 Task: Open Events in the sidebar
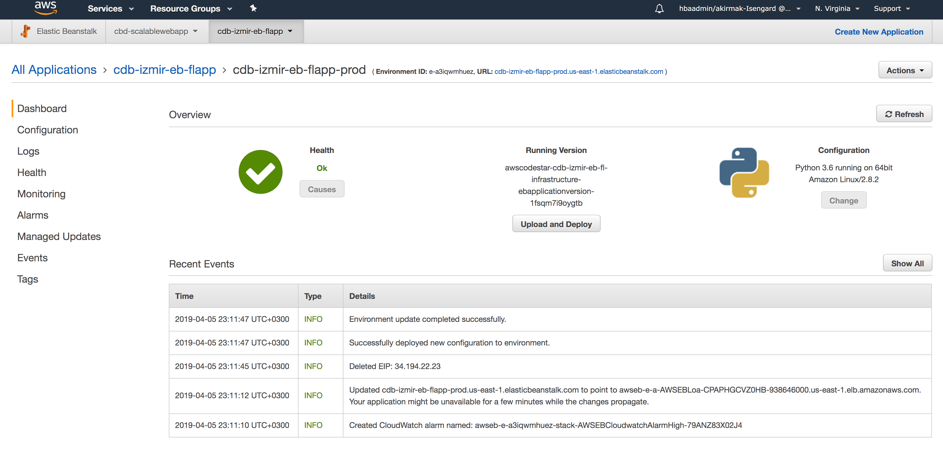point(32,258)
